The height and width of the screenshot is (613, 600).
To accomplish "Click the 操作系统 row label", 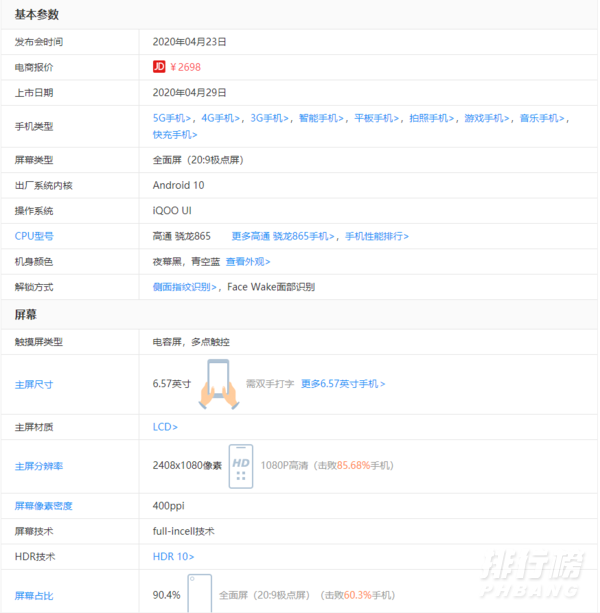I will [x=34, y=211].
